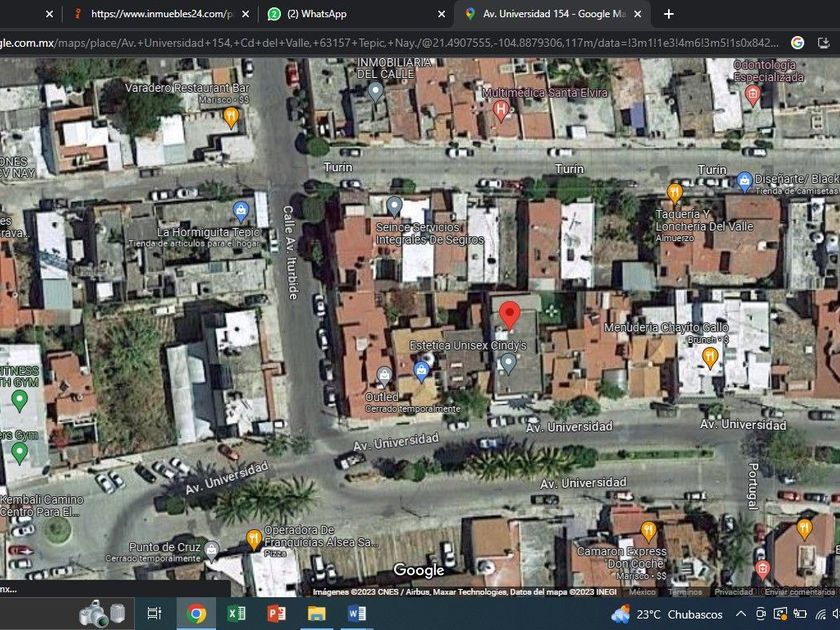Show hidden system tray icons
Screen dimensions: 840x630
741,614
